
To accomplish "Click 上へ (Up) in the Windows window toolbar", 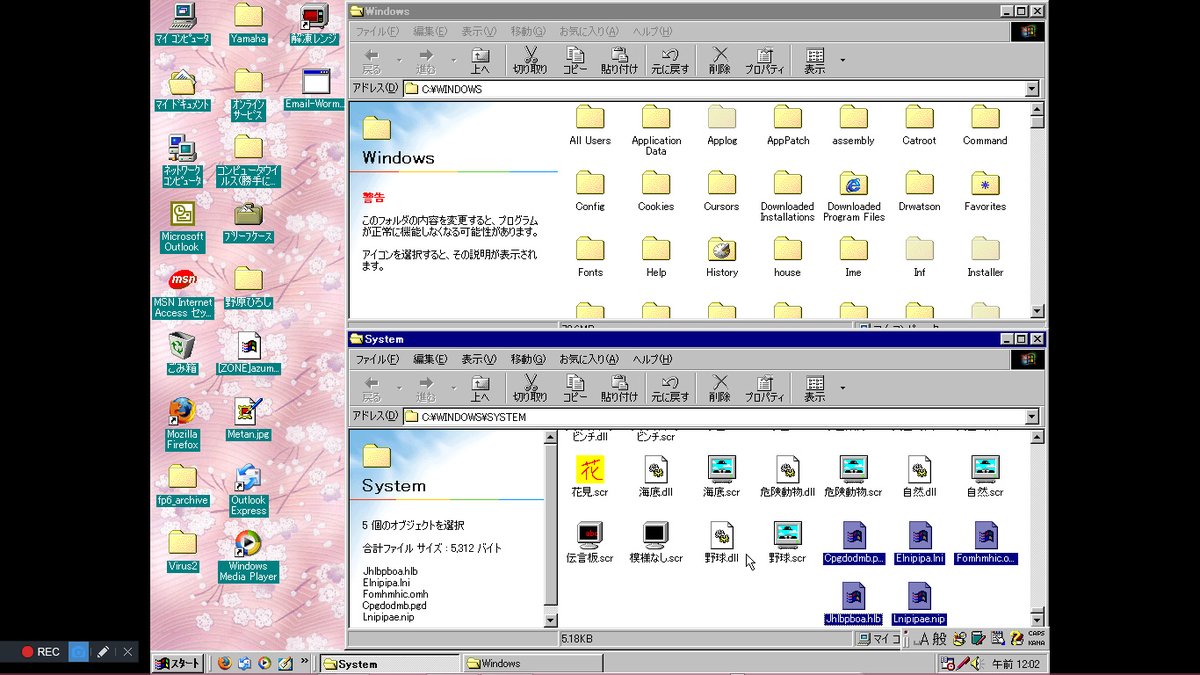I will click(x=480, y=61).
